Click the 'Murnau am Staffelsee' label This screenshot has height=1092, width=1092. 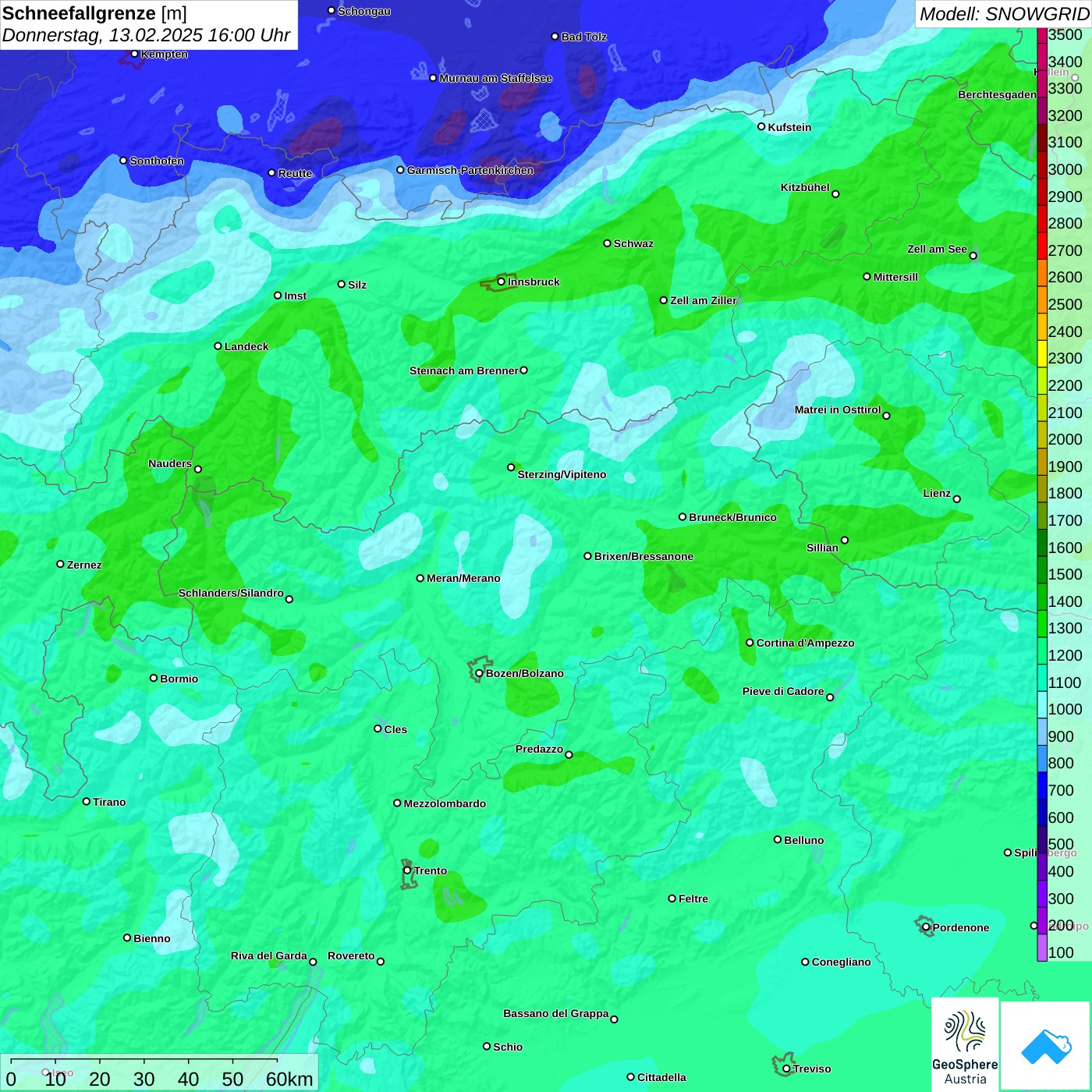pos(496,78)
